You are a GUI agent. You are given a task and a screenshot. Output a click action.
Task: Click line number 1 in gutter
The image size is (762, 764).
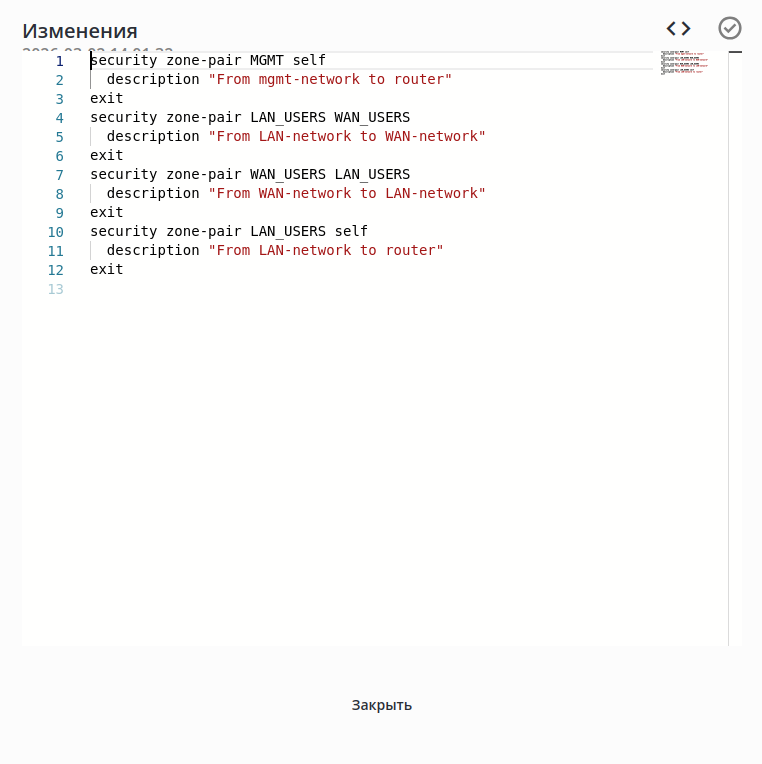tap(59, 61)
